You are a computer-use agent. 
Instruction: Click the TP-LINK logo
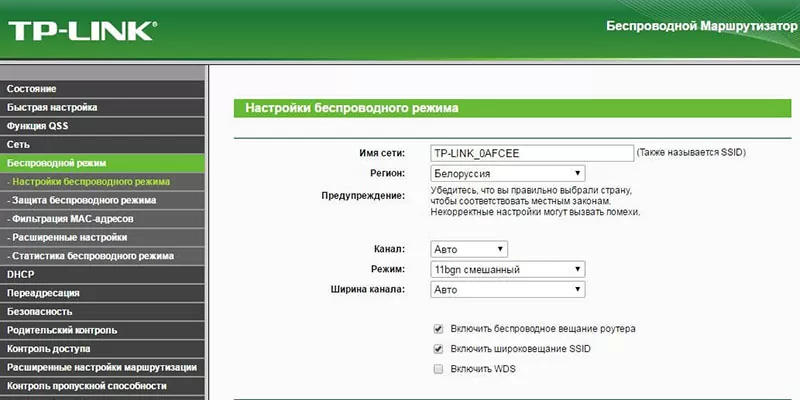[82, 31]
